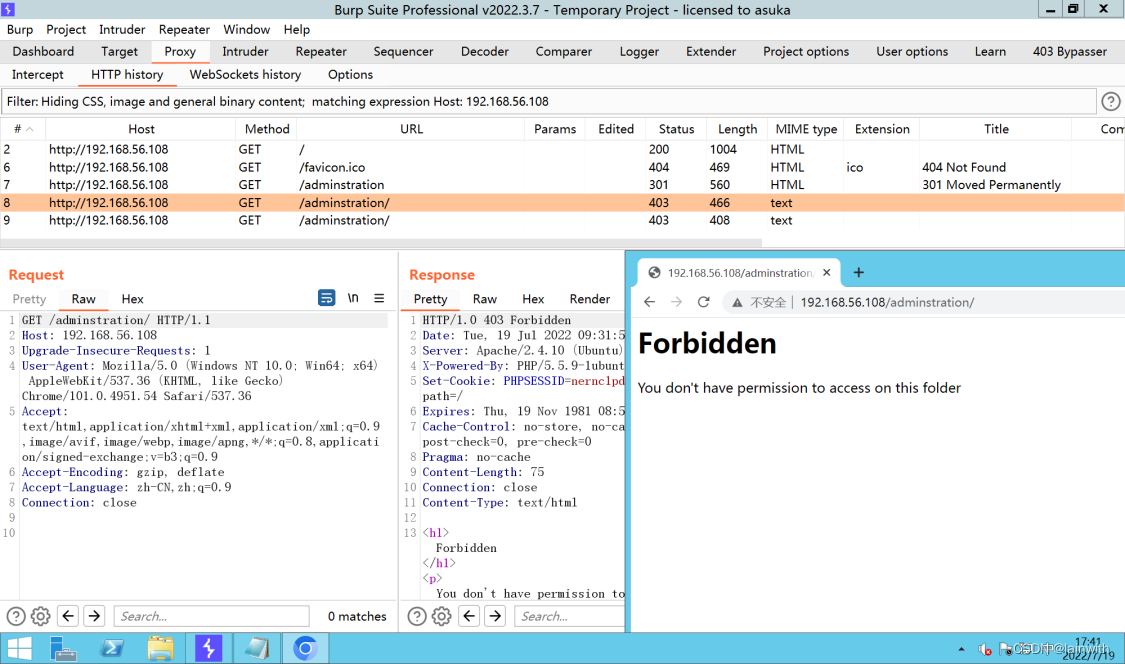Open the WebSockets history sub-tab
The width and height of the screenshot is (1125, 664).
click(245, 75)
